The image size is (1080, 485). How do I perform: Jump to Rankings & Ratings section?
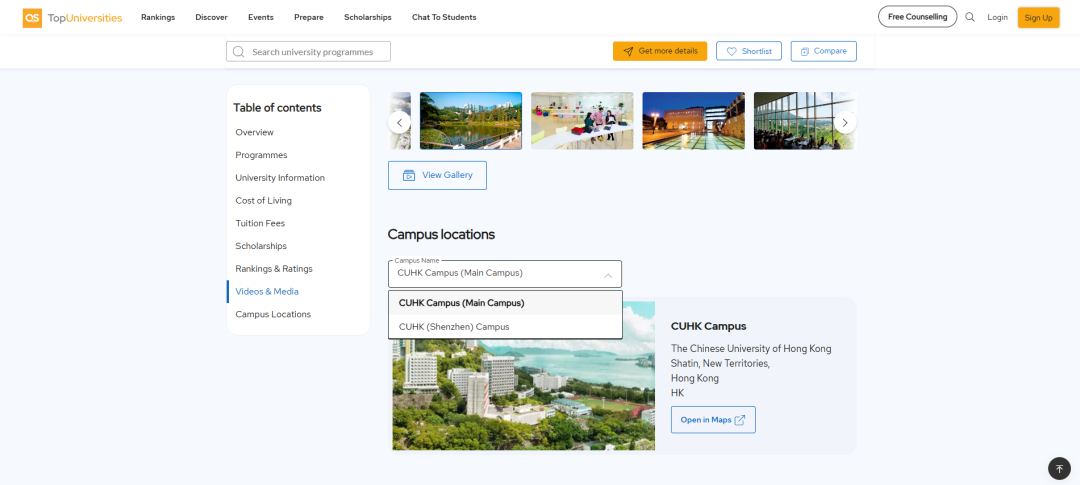point(273,269)
